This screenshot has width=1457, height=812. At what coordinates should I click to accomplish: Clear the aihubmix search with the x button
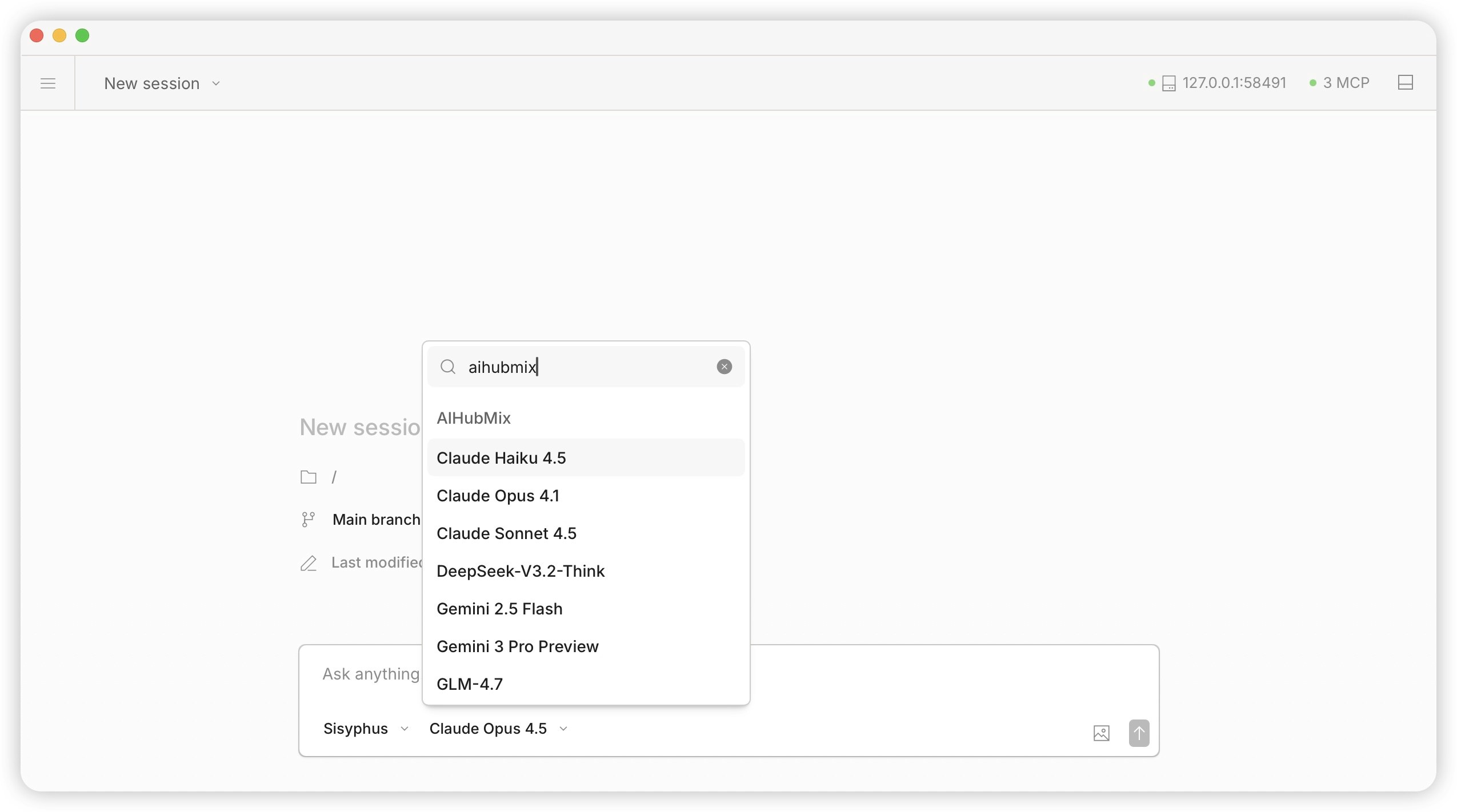pos(723,366)
